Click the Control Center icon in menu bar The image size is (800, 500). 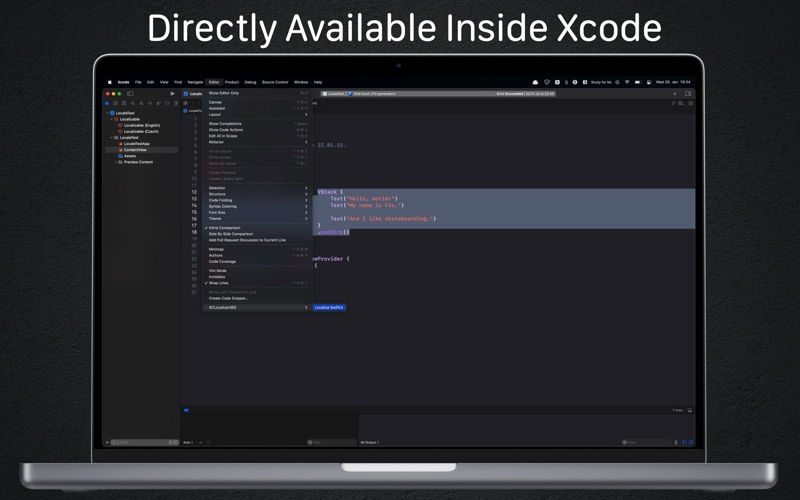pyautogui.click(x=648, y=82)
